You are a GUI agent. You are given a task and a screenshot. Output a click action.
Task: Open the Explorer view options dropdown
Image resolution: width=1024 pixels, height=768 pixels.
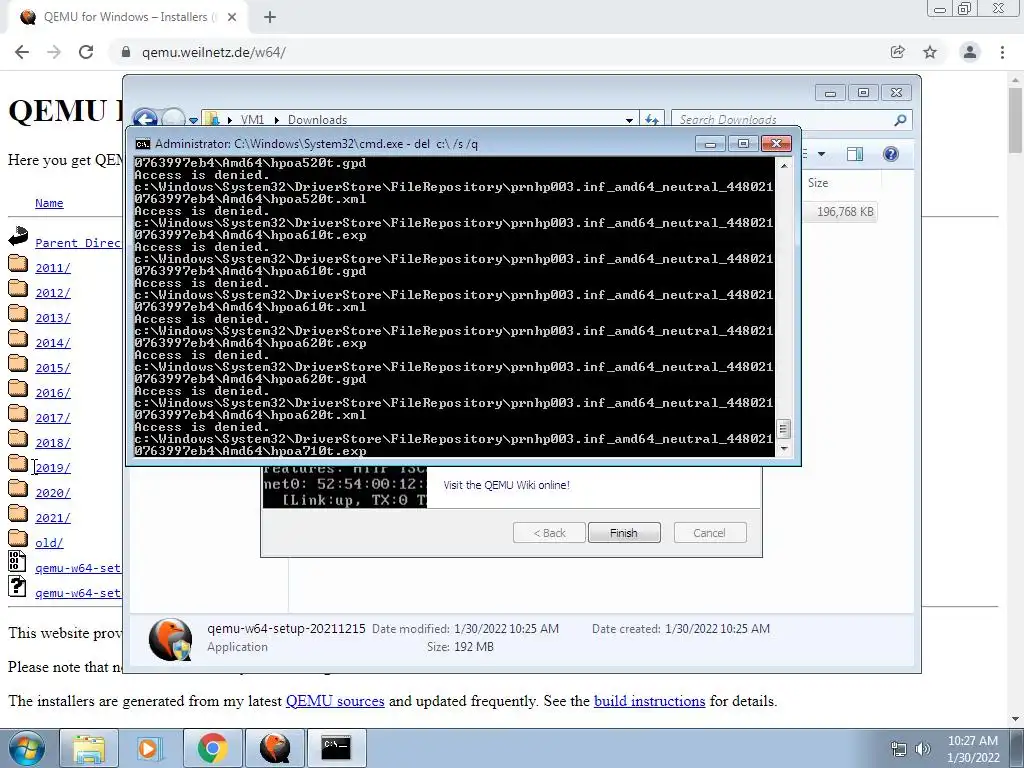[x=822, y=154]
